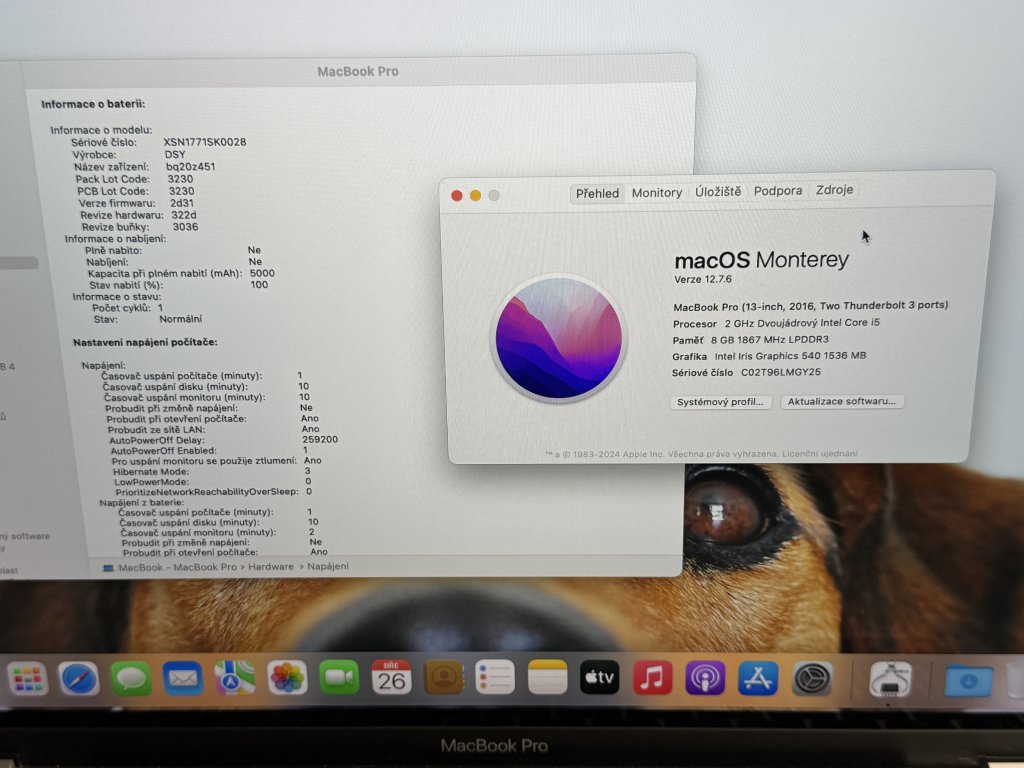Open the Licenční ujednání link
Screen dimensions: 1024x768
820,453
